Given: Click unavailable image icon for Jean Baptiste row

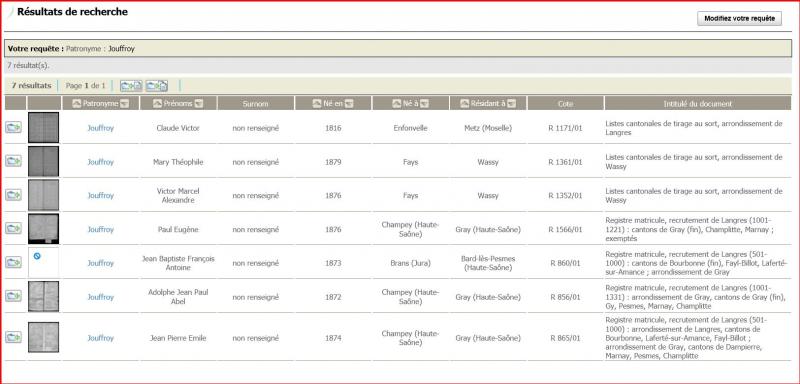Looking at the screenshot, I should 37,255.
